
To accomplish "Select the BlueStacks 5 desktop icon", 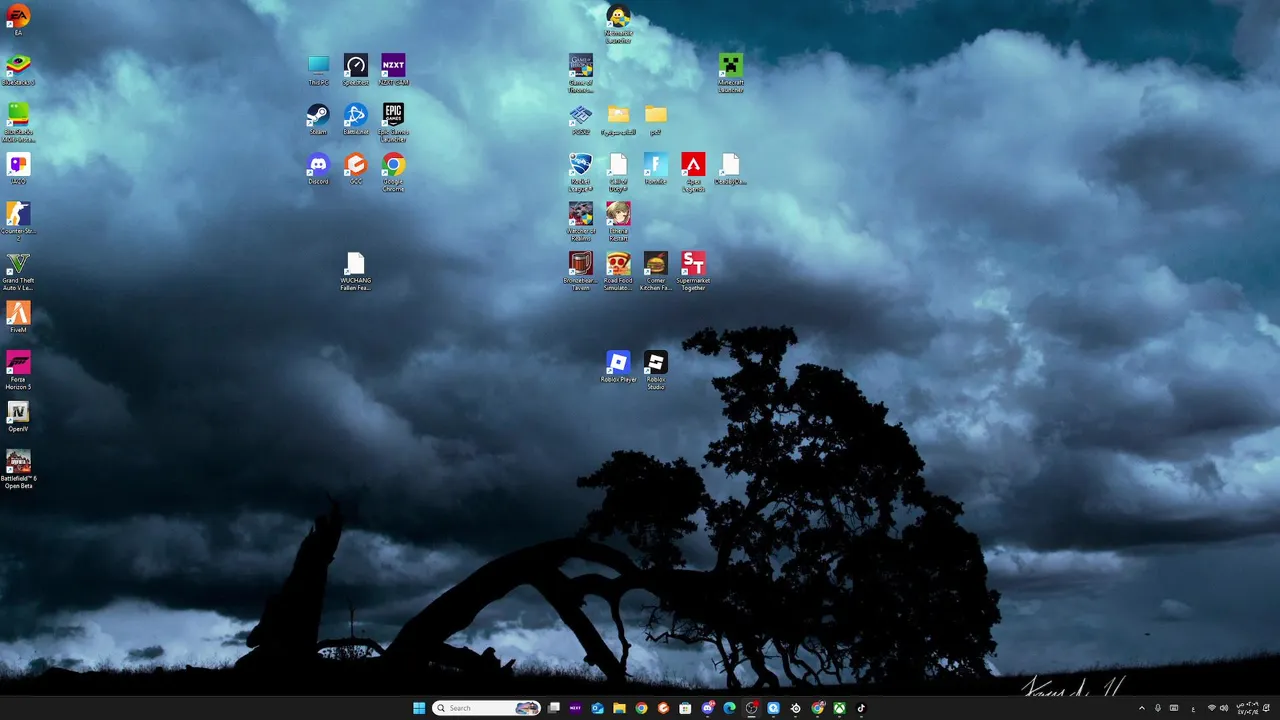I will point(18,69).
